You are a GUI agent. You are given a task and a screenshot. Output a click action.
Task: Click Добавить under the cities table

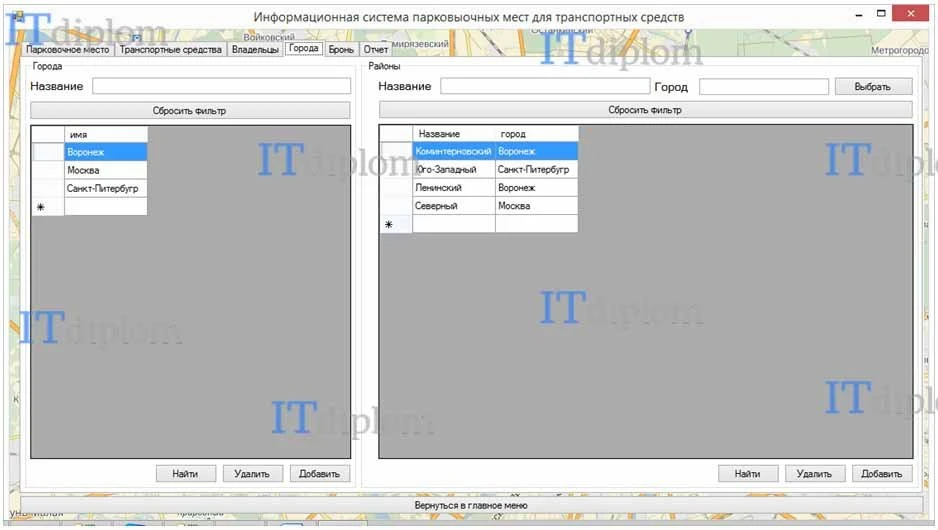pos(319,474)
